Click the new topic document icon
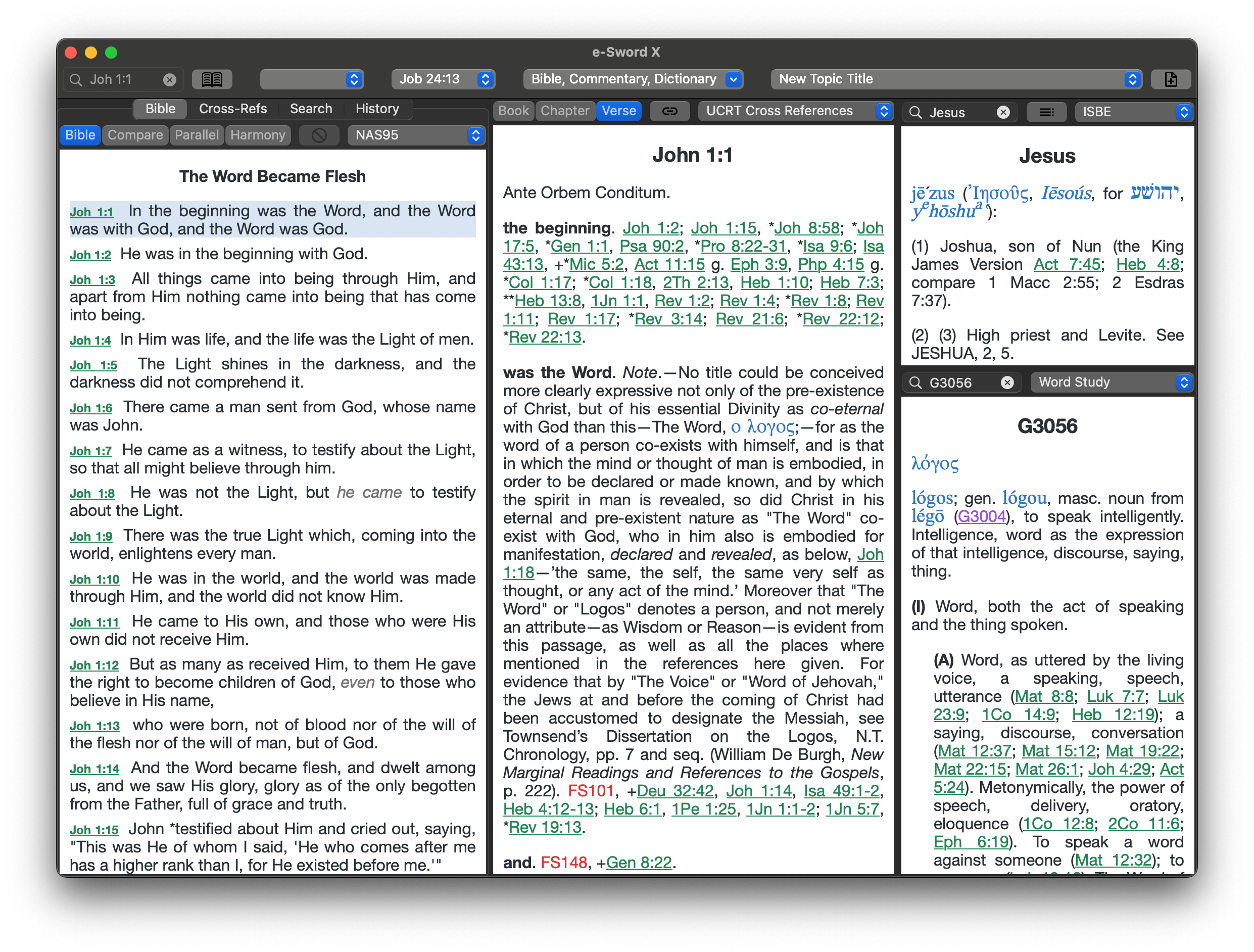The width and height of the screenshot is (1254, 952). point(1170,79)
